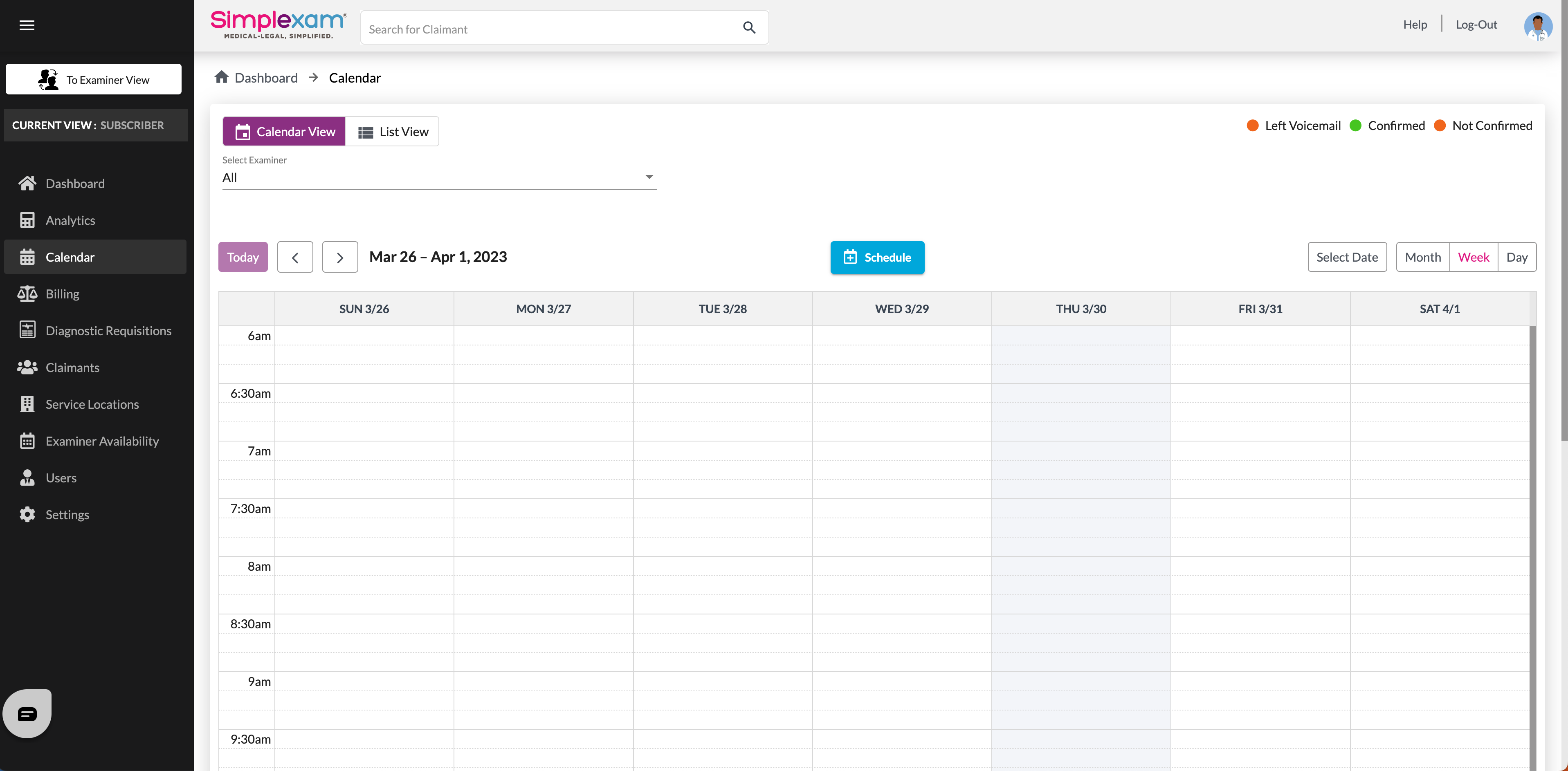Open the chat support bubble icon
The image size is (1568, 771).
coord(27,713)
